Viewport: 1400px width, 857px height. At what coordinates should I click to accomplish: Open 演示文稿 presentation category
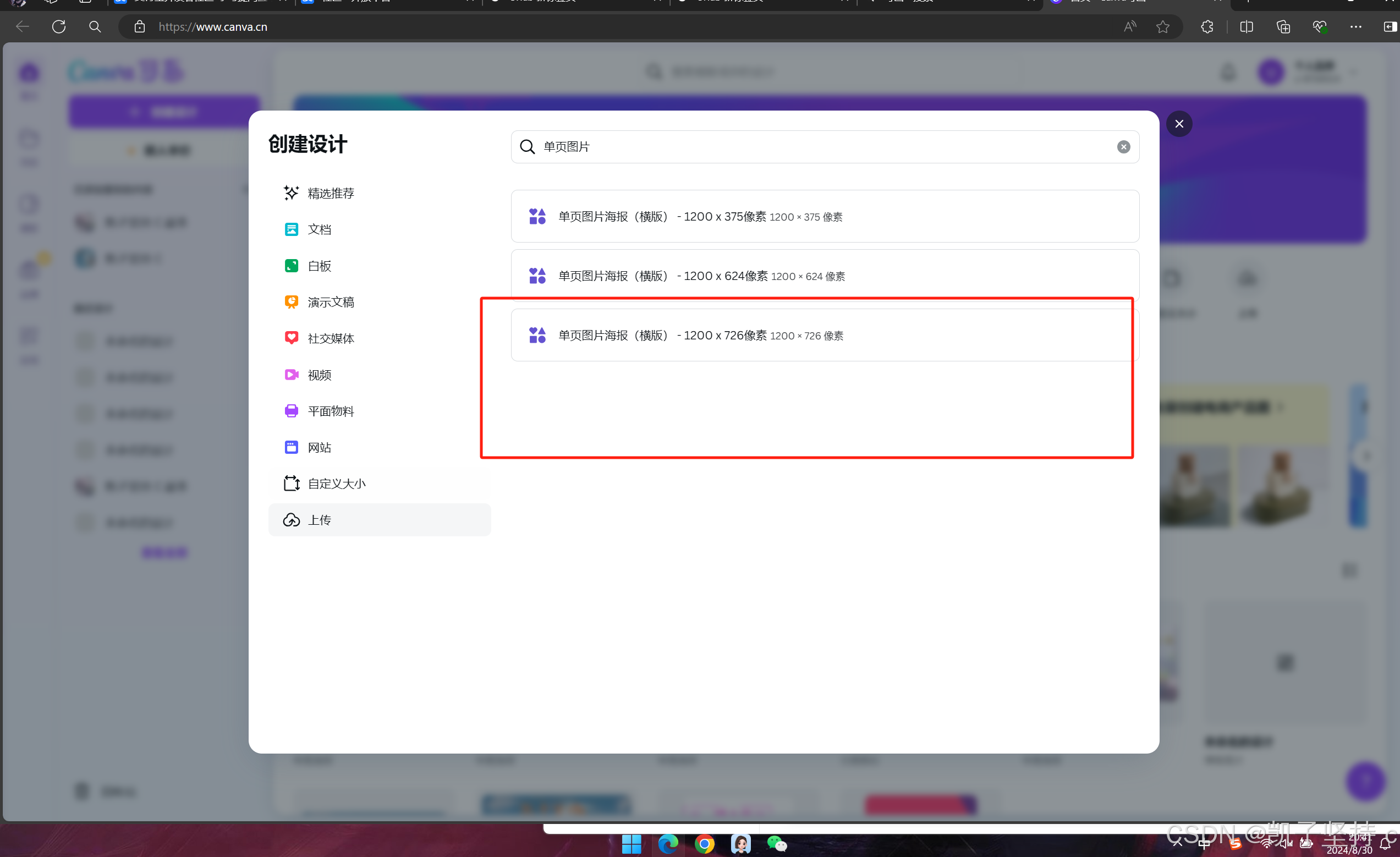[331, 303]
